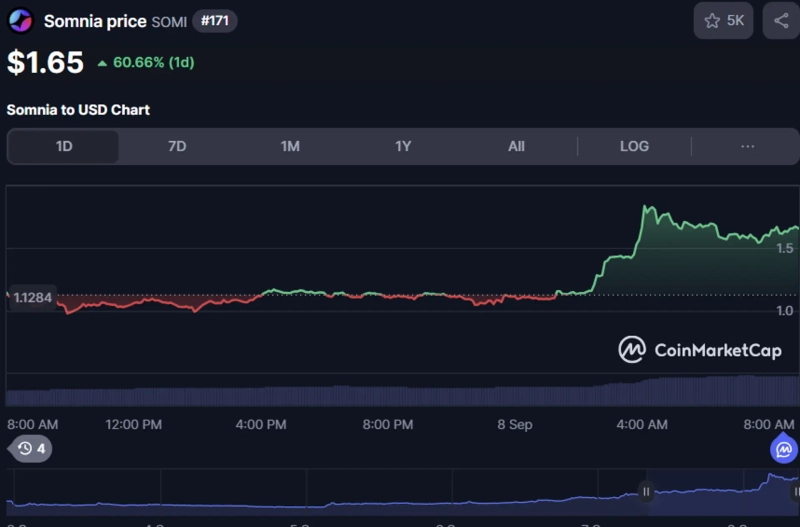Click the 1.1284 opening price label
This screenshot has height=527, width=800.
click(x=33, y=296)
